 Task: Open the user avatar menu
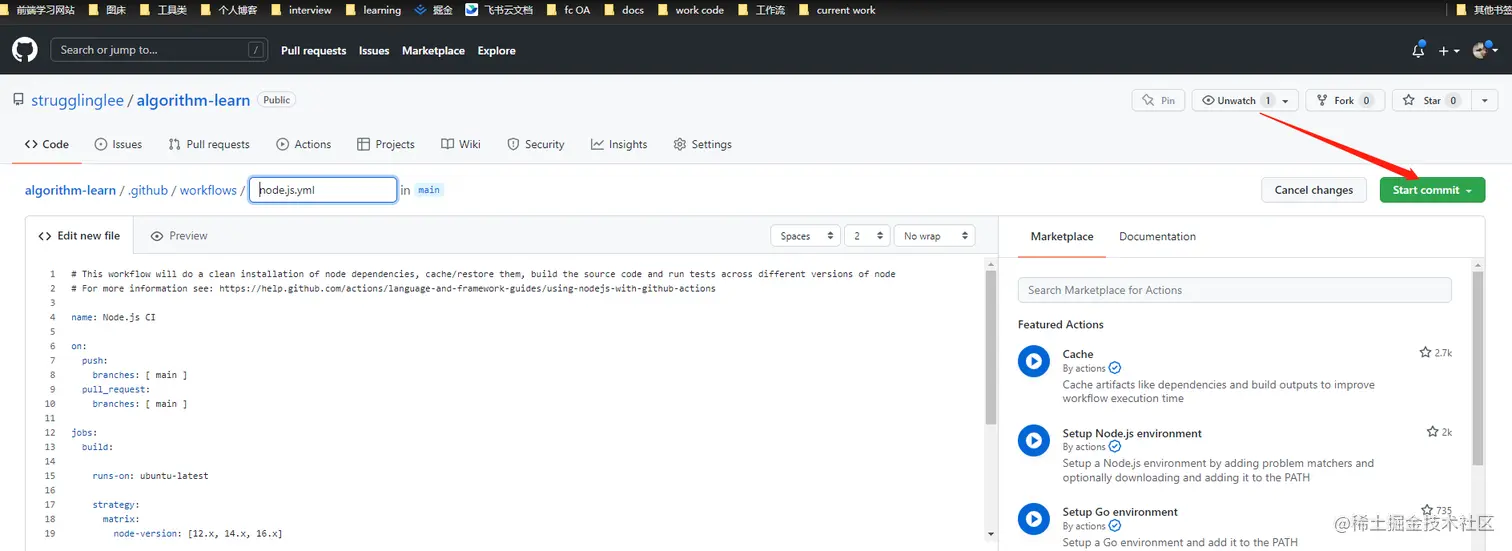click(1484, 50)
